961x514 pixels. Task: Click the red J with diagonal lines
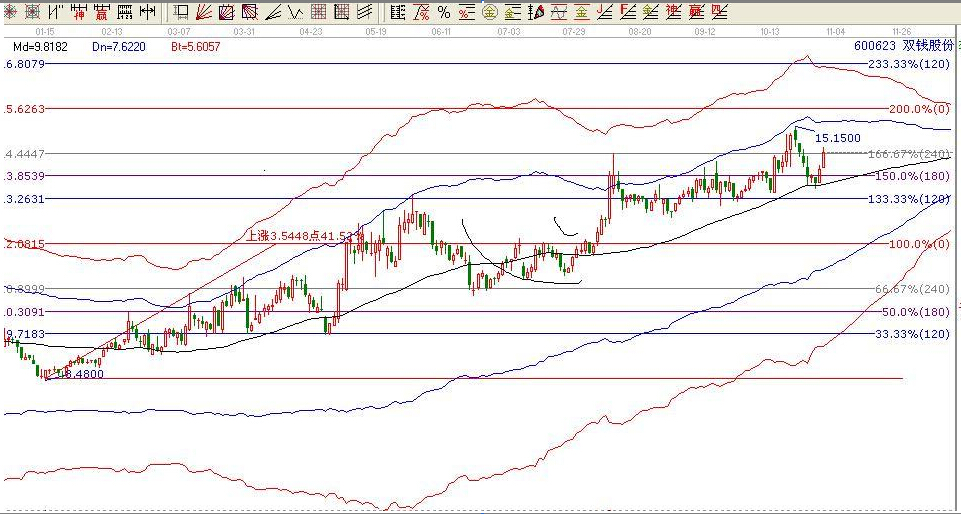click(604, 12)
